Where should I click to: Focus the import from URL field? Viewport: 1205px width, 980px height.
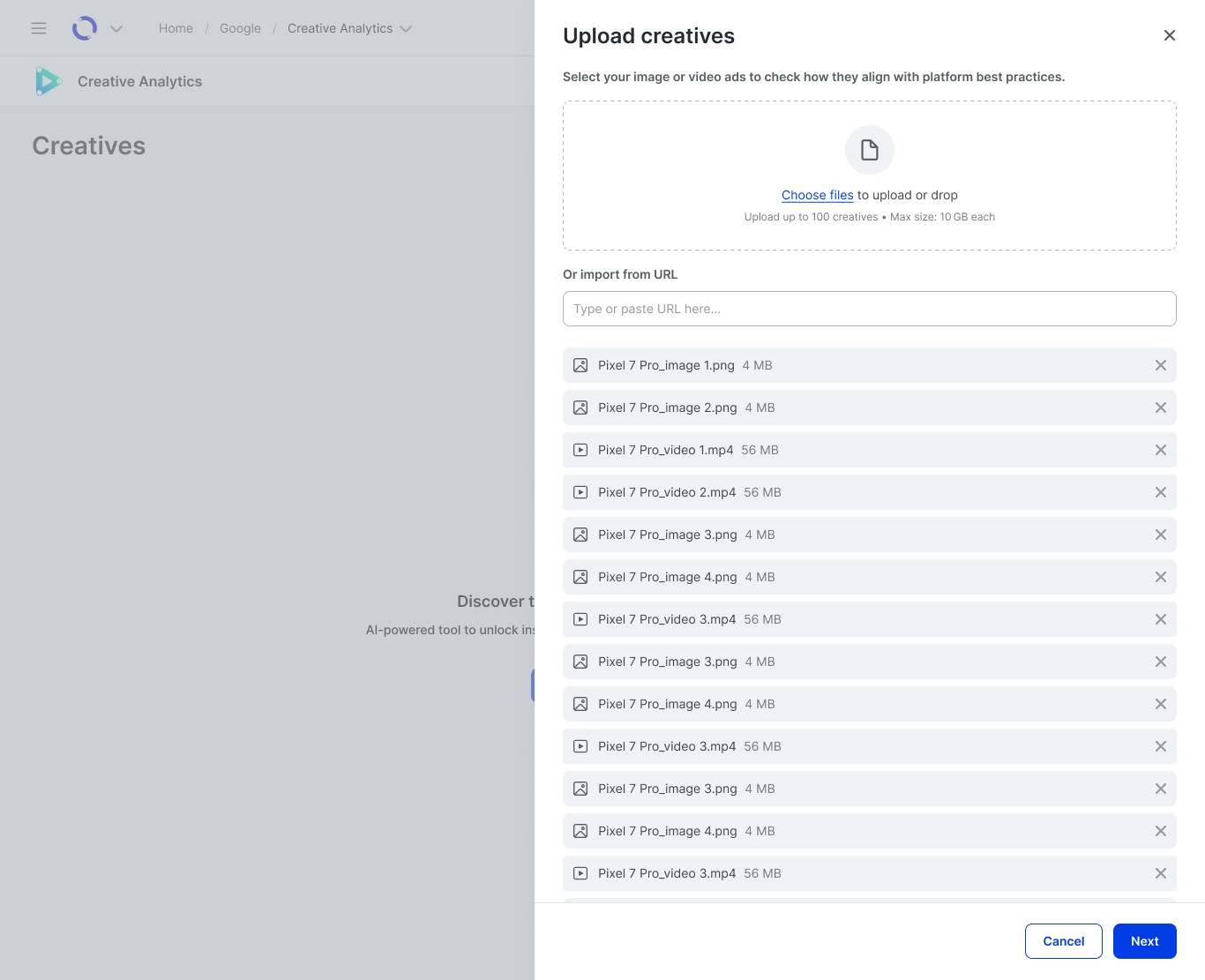coord(870,309)
